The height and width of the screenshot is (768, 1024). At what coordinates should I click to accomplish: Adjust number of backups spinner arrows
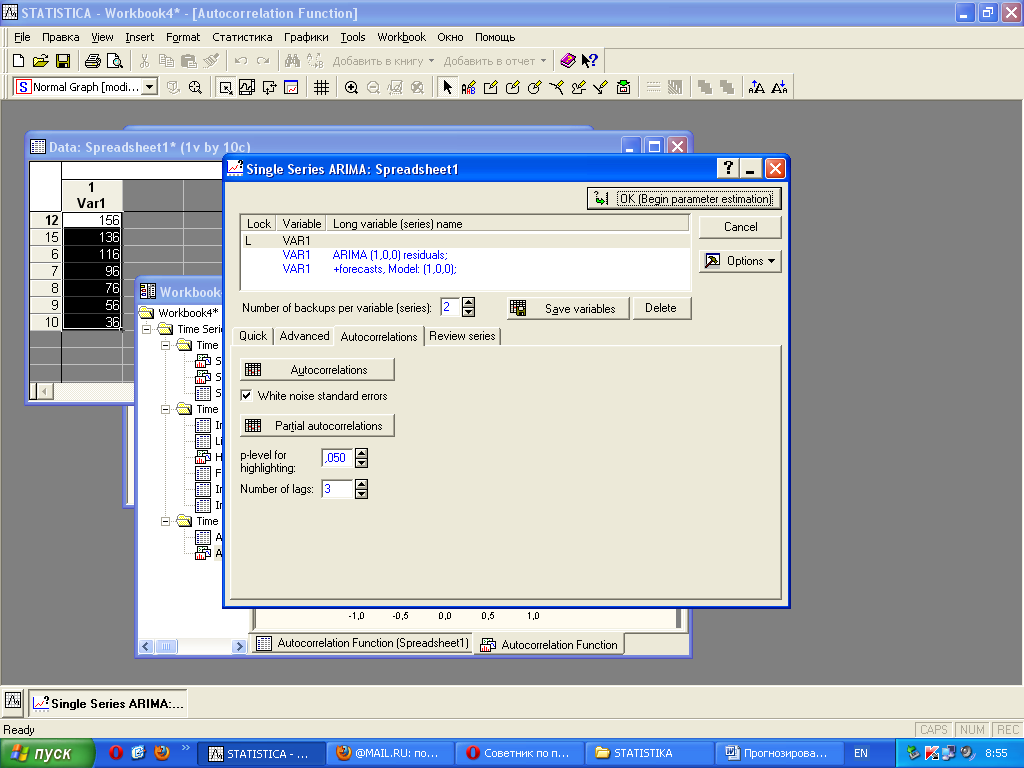point(468,307)
